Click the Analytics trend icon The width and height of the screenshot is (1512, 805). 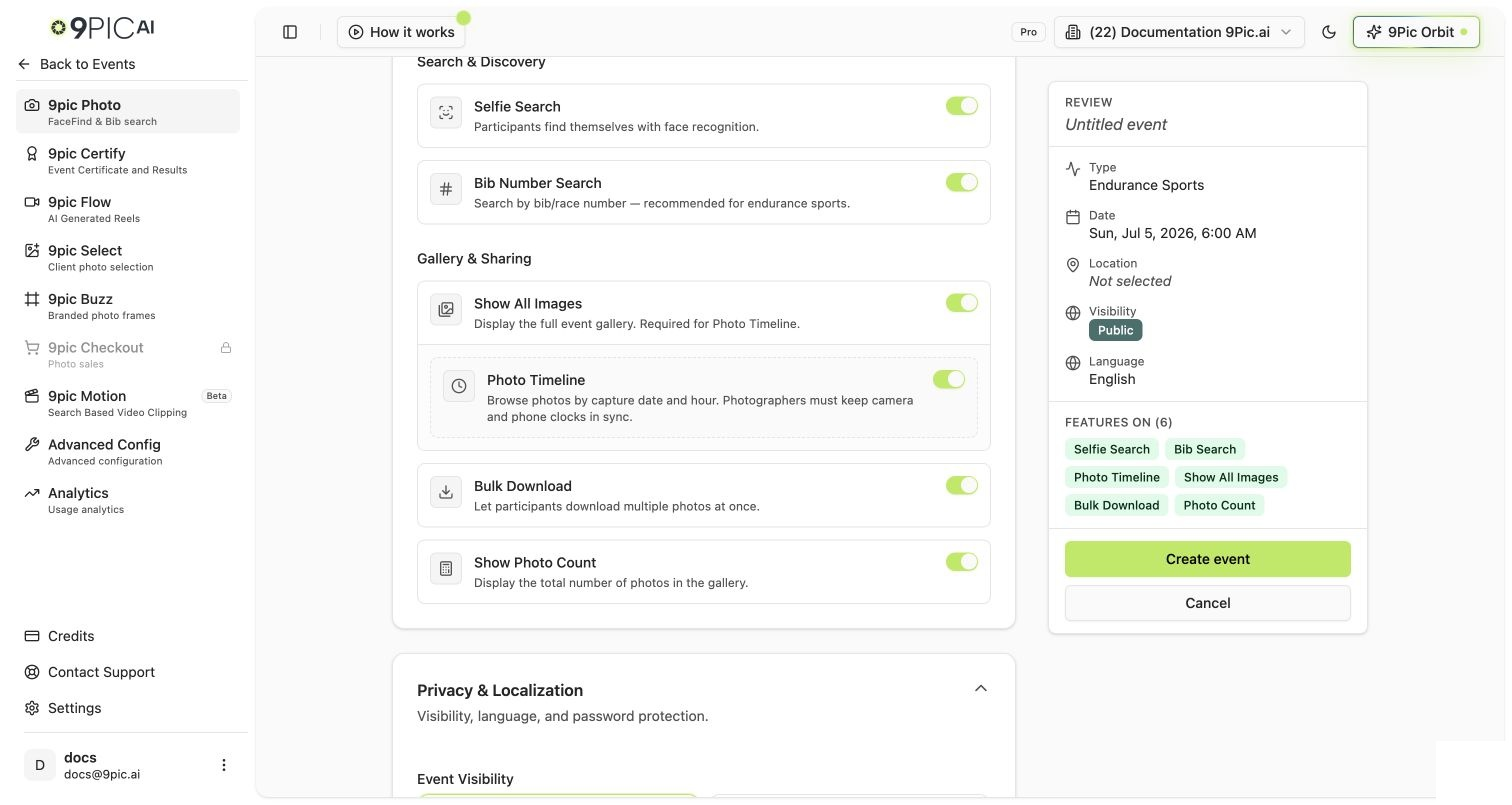tap(32, 493)
